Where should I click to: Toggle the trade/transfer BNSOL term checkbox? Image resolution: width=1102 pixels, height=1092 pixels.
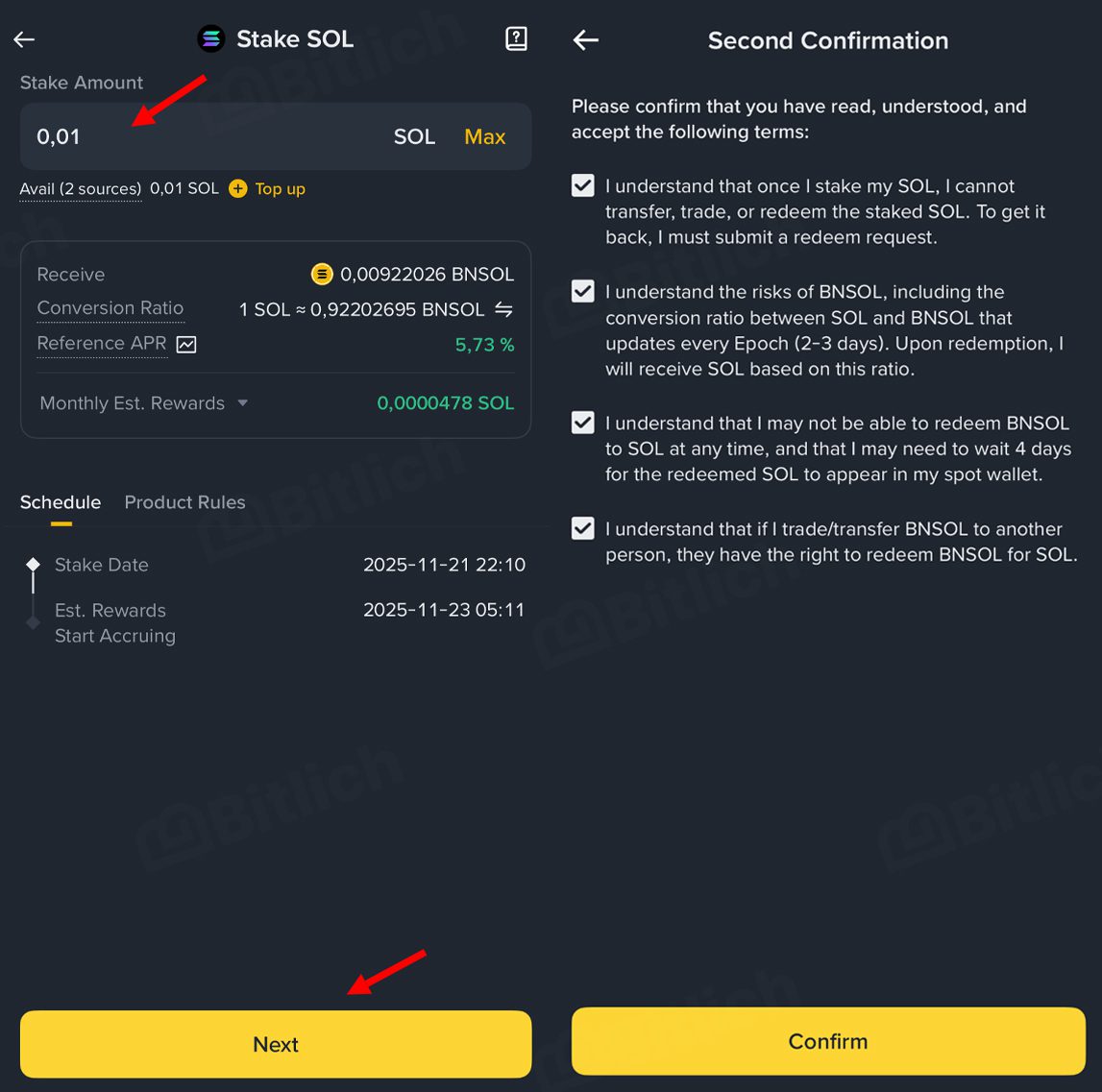point(582,527)
